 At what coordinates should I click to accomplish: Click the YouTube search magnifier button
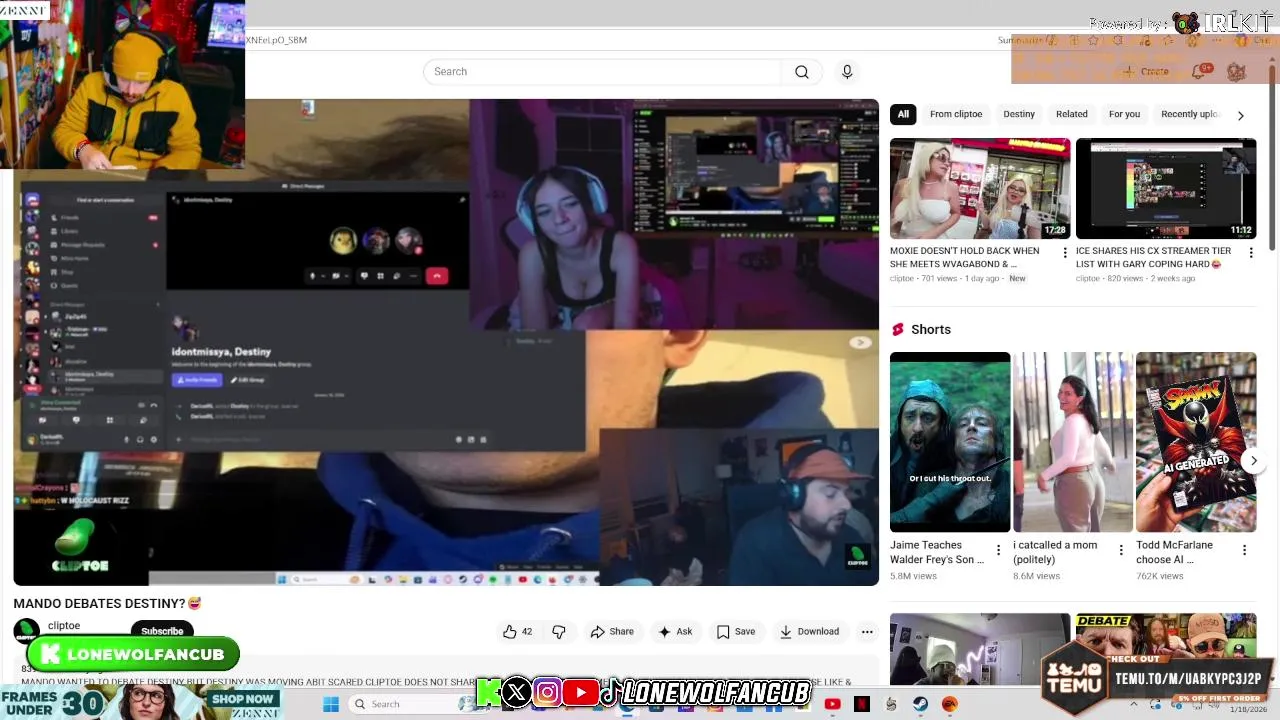802,72
